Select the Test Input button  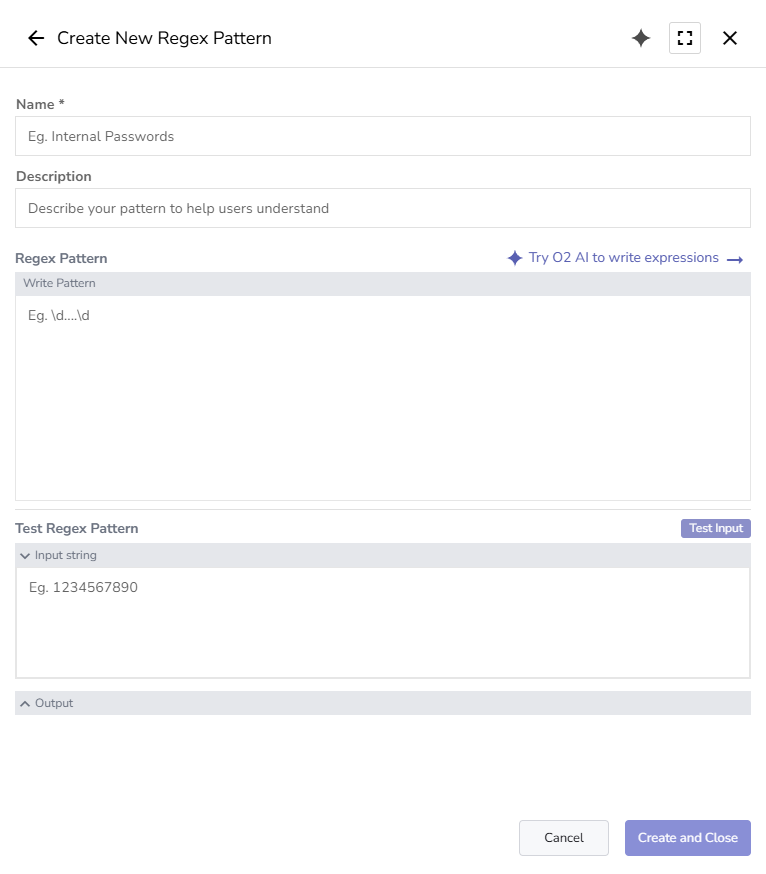pos(715,528)
